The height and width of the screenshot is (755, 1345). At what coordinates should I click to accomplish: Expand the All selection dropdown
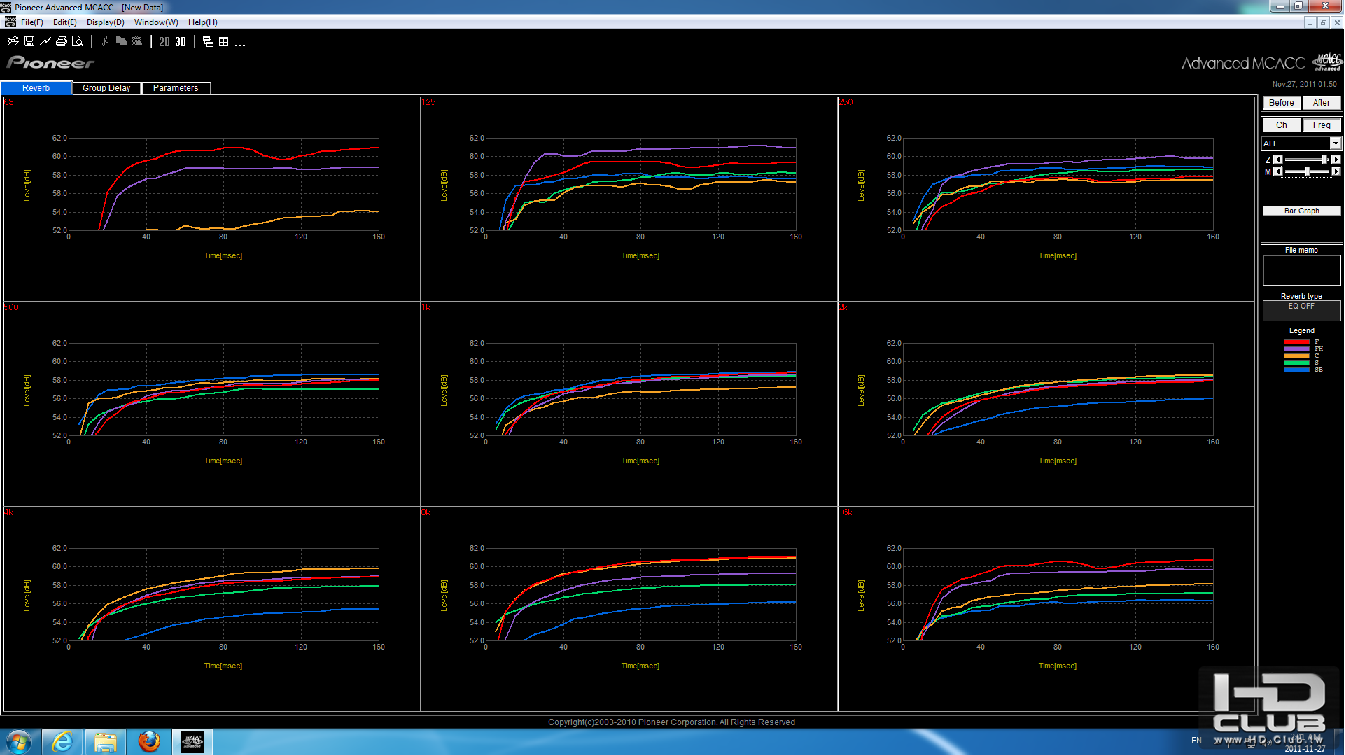(1335, 144)
